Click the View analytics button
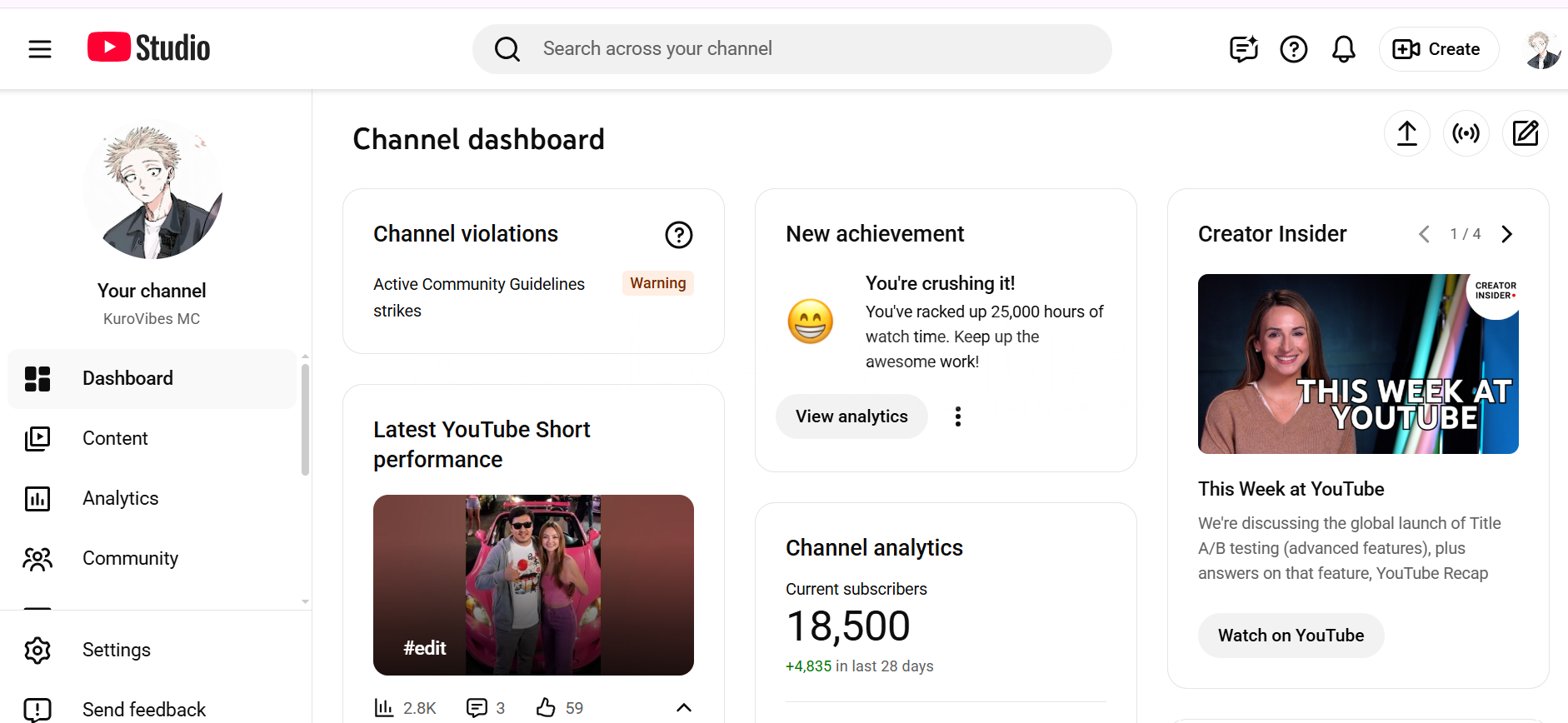This screenshot has height=723, width=1568. 851,416
